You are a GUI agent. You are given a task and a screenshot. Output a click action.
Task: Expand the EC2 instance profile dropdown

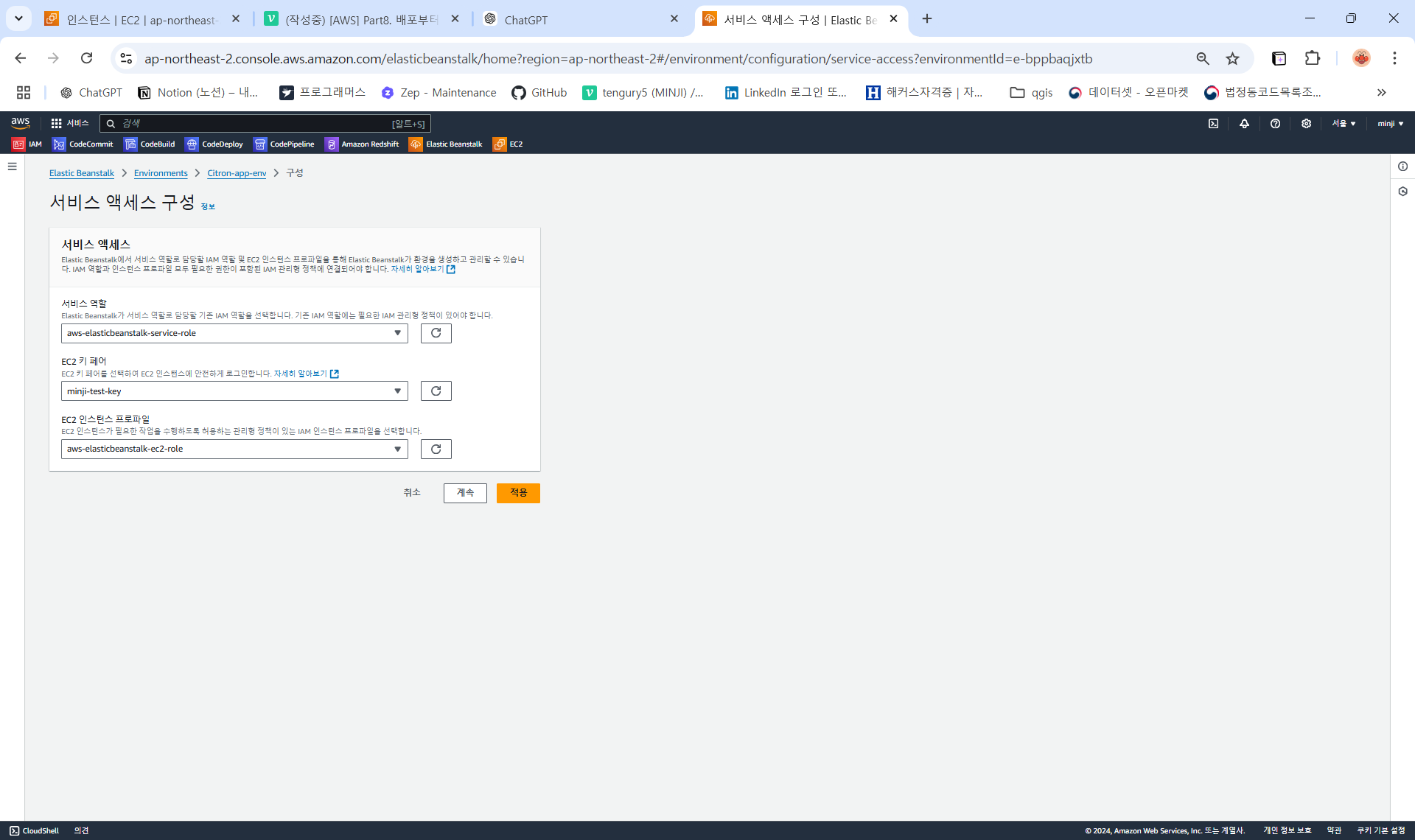[x=234, y=449]
